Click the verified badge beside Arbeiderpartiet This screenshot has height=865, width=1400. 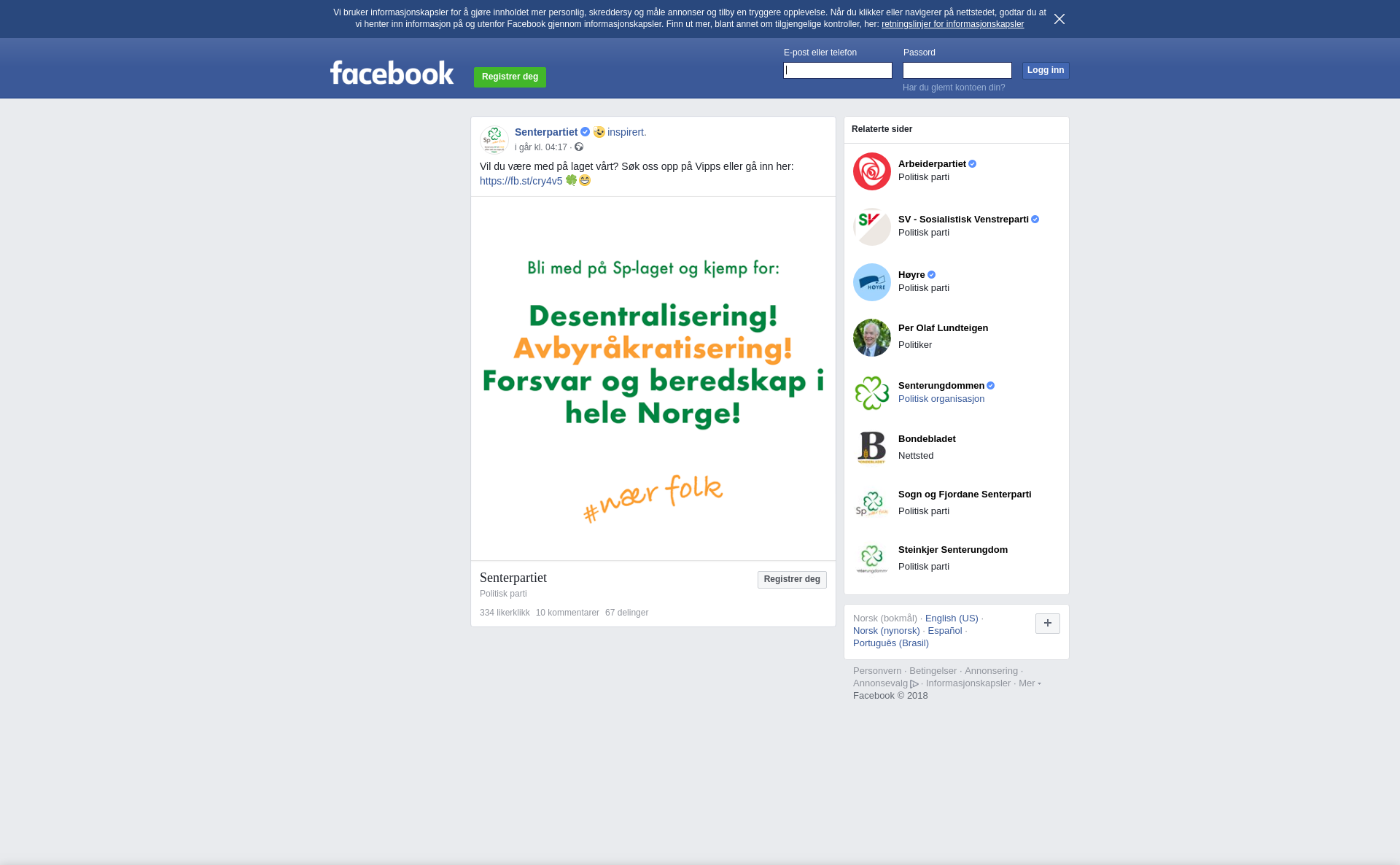tap(972, 164)
